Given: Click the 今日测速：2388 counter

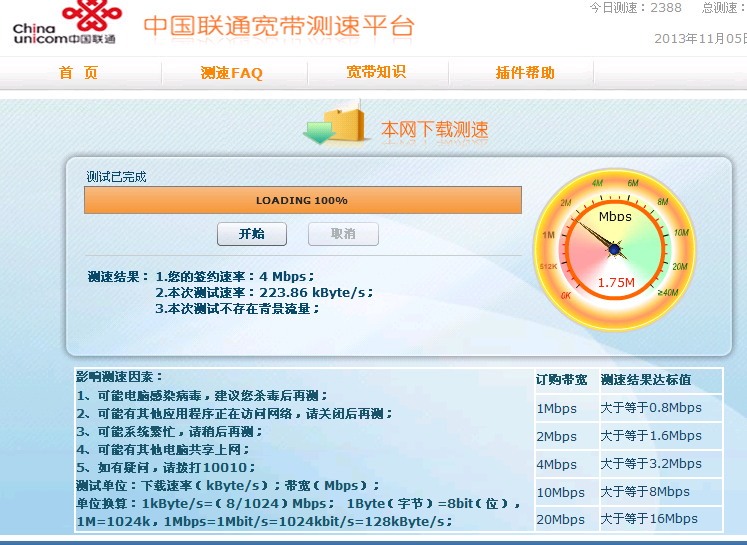Looking at the screenshot, I should (636, 8).
